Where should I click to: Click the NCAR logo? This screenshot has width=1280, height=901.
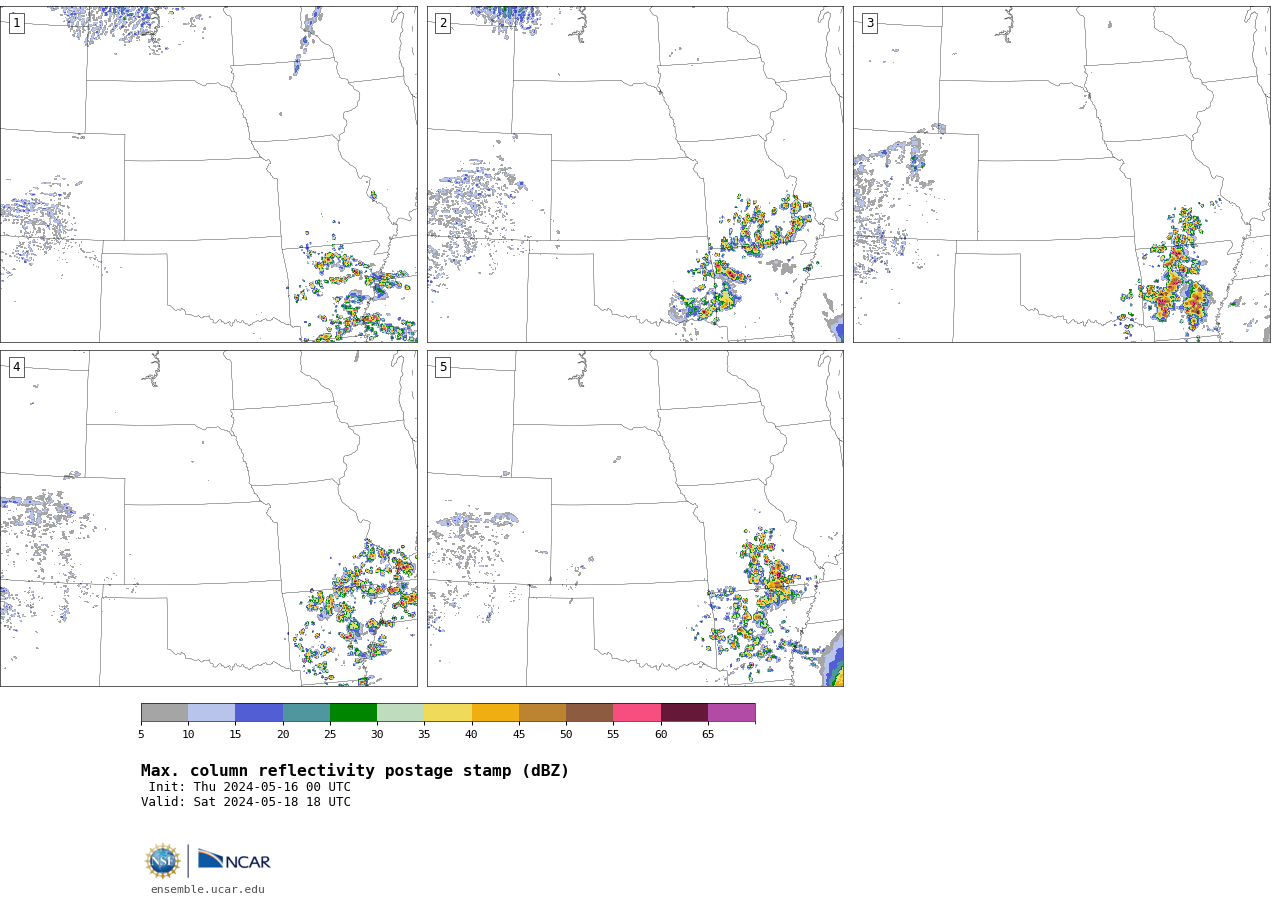pos(234,860)
